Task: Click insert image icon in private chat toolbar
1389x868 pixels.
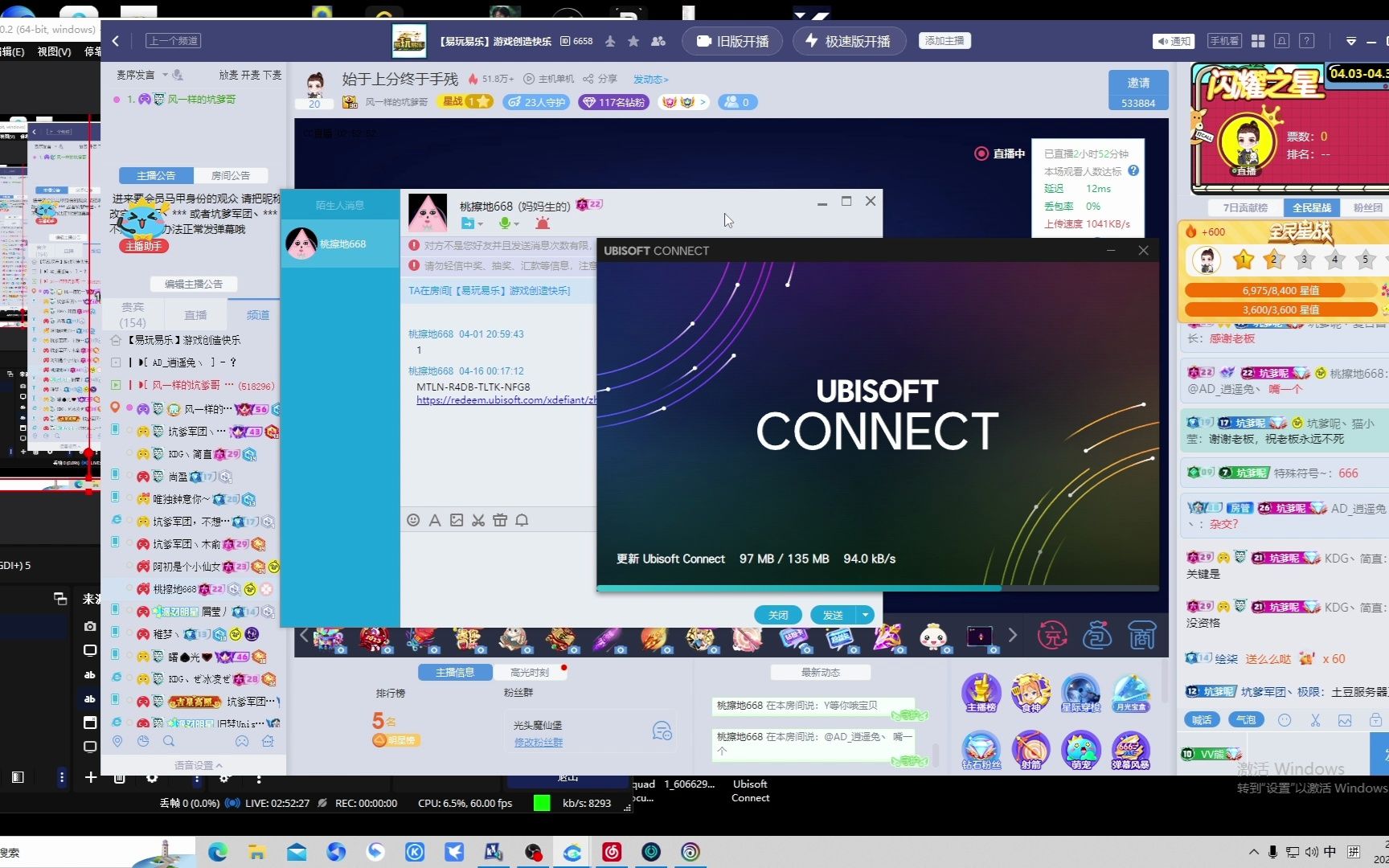Action: [457, 520]
